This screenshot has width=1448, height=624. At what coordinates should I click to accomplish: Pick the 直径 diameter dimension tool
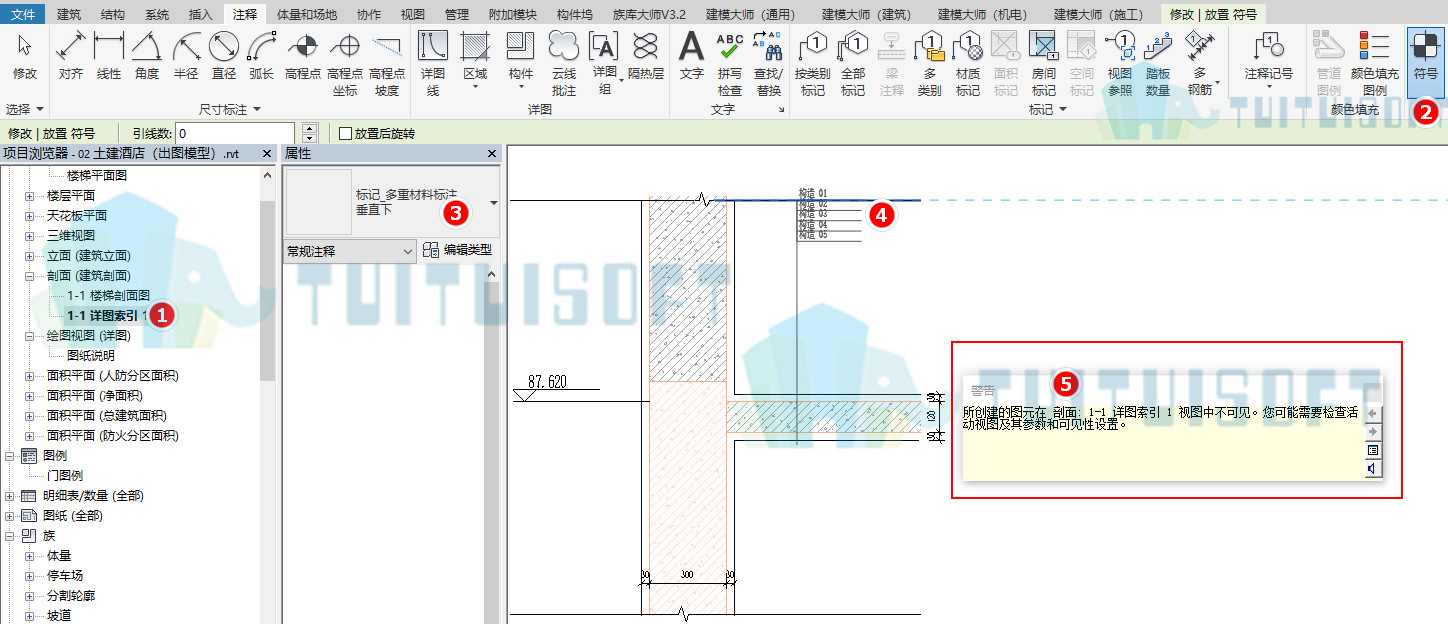click(224, 56)
